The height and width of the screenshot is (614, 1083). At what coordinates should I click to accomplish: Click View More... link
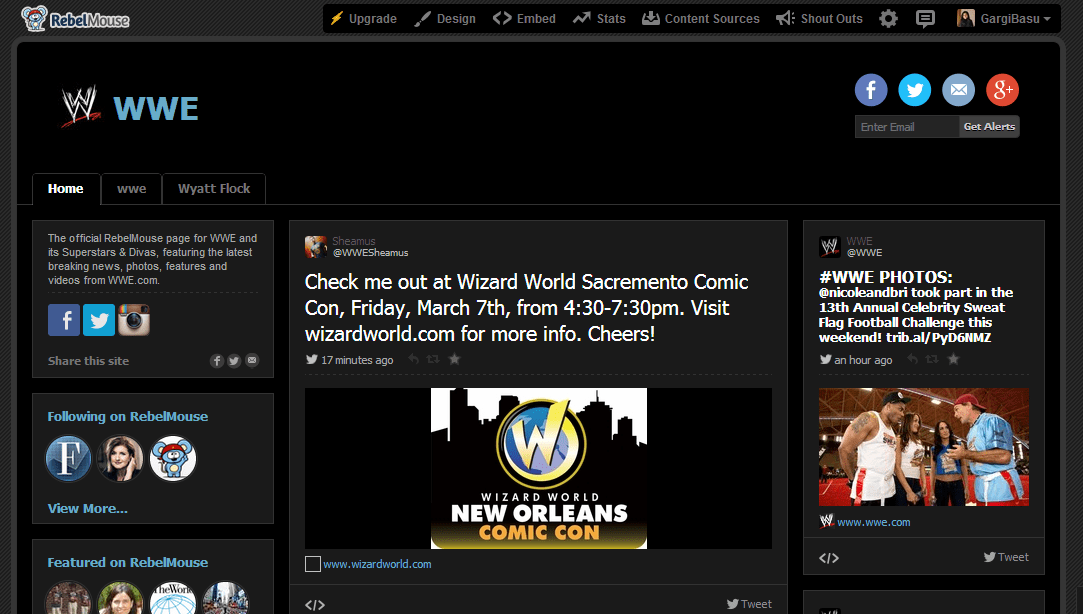[88, 508]
